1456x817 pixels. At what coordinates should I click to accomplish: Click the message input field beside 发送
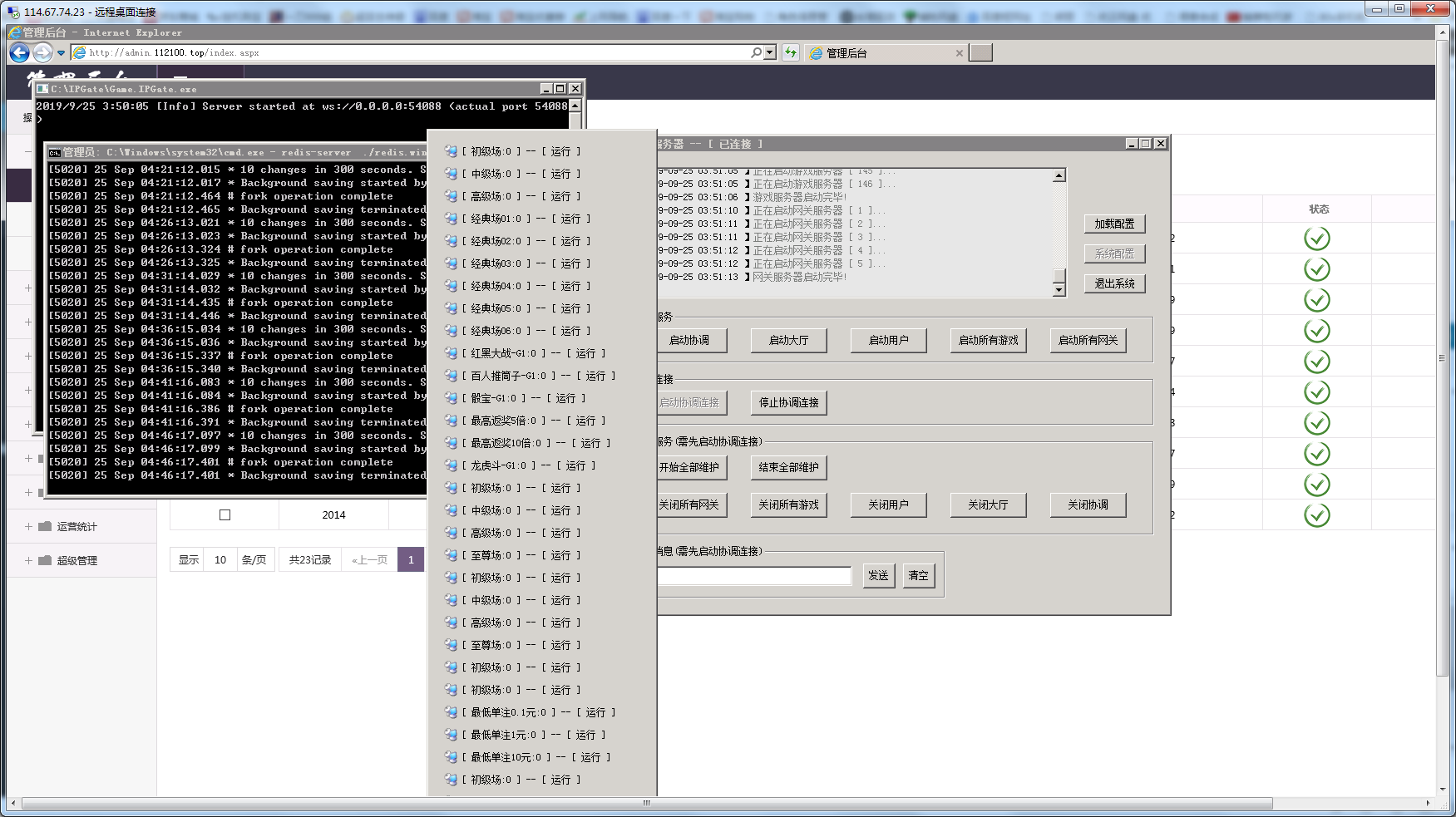click(x=753, y=575)
